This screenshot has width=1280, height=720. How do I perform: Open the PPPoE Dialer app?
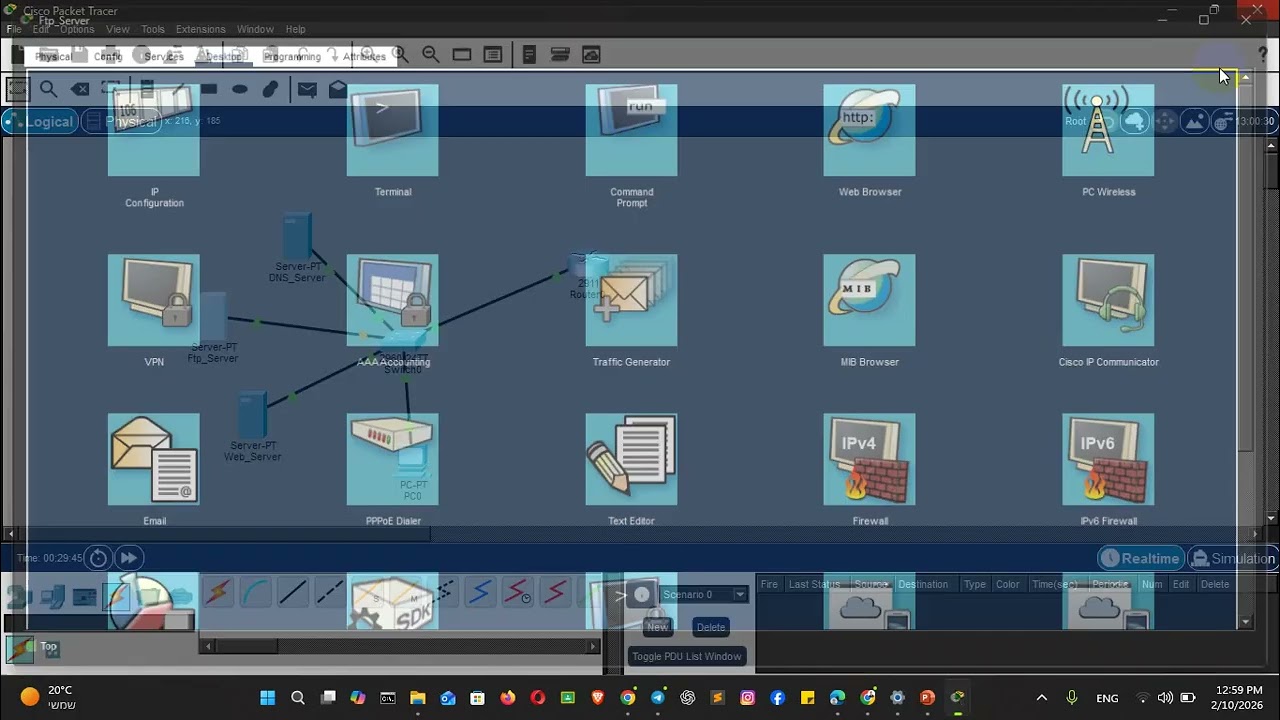pos(392,459)
